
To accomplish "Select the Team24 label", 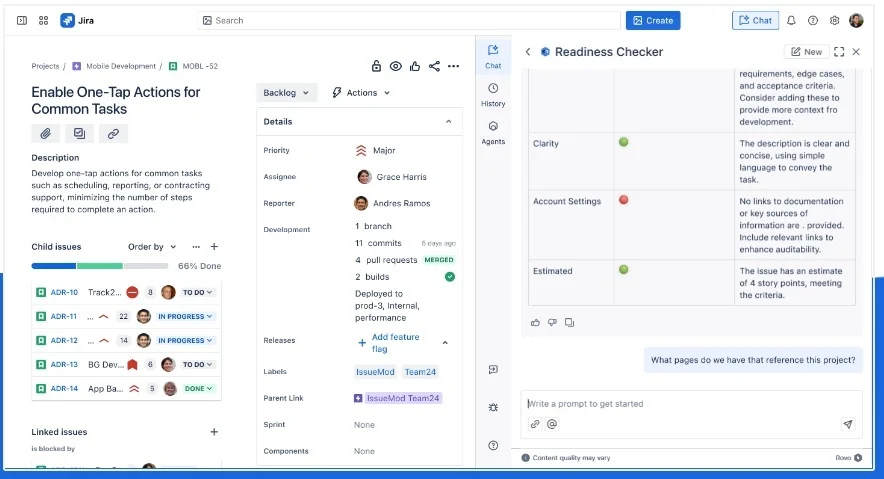I will pos(420,372).
